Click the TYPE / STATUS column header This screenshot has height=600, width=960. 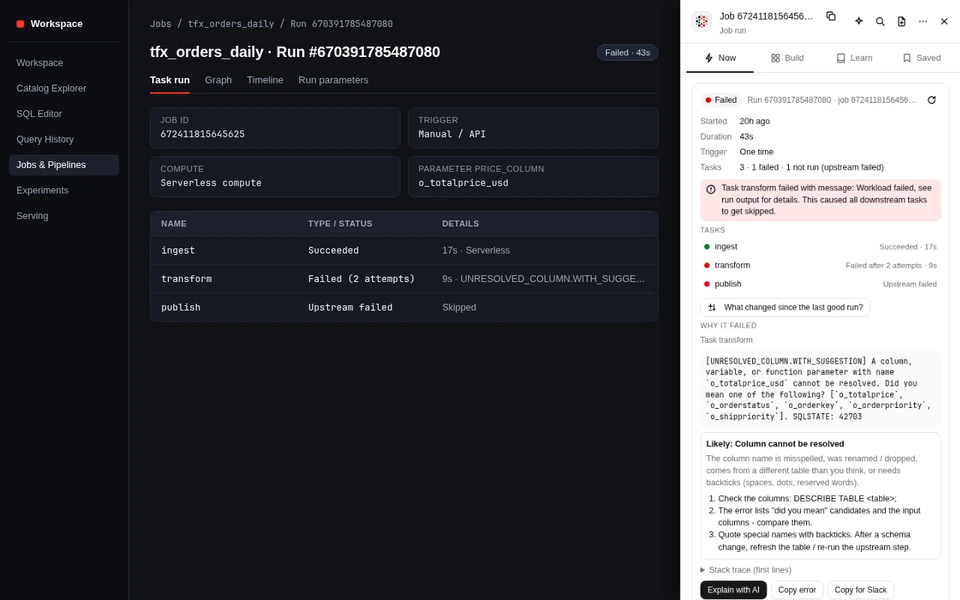[340, 224]
